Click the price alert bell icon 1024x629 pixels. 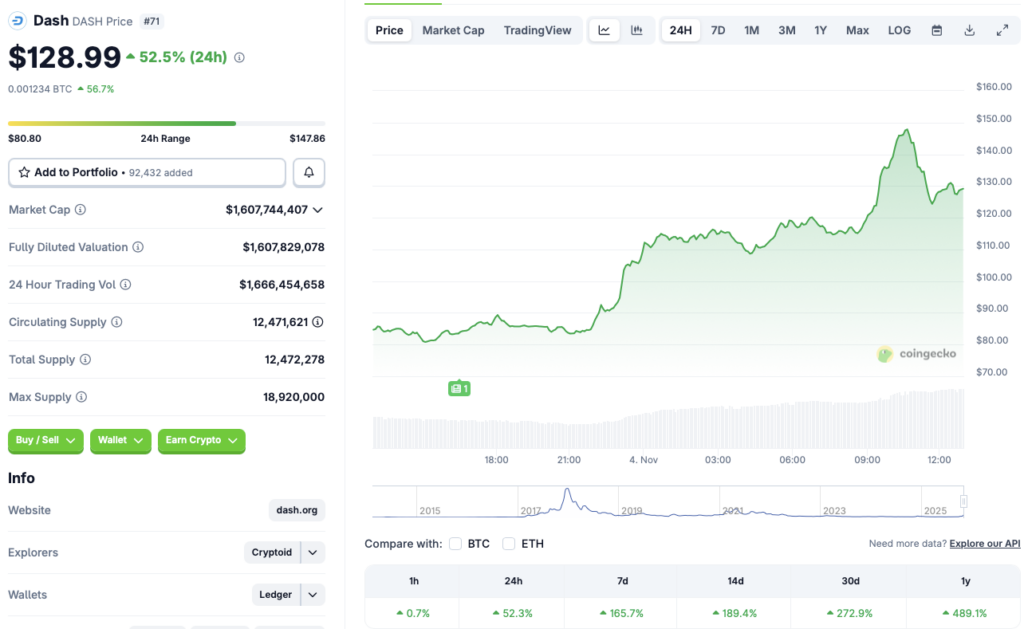click(309, 173)
